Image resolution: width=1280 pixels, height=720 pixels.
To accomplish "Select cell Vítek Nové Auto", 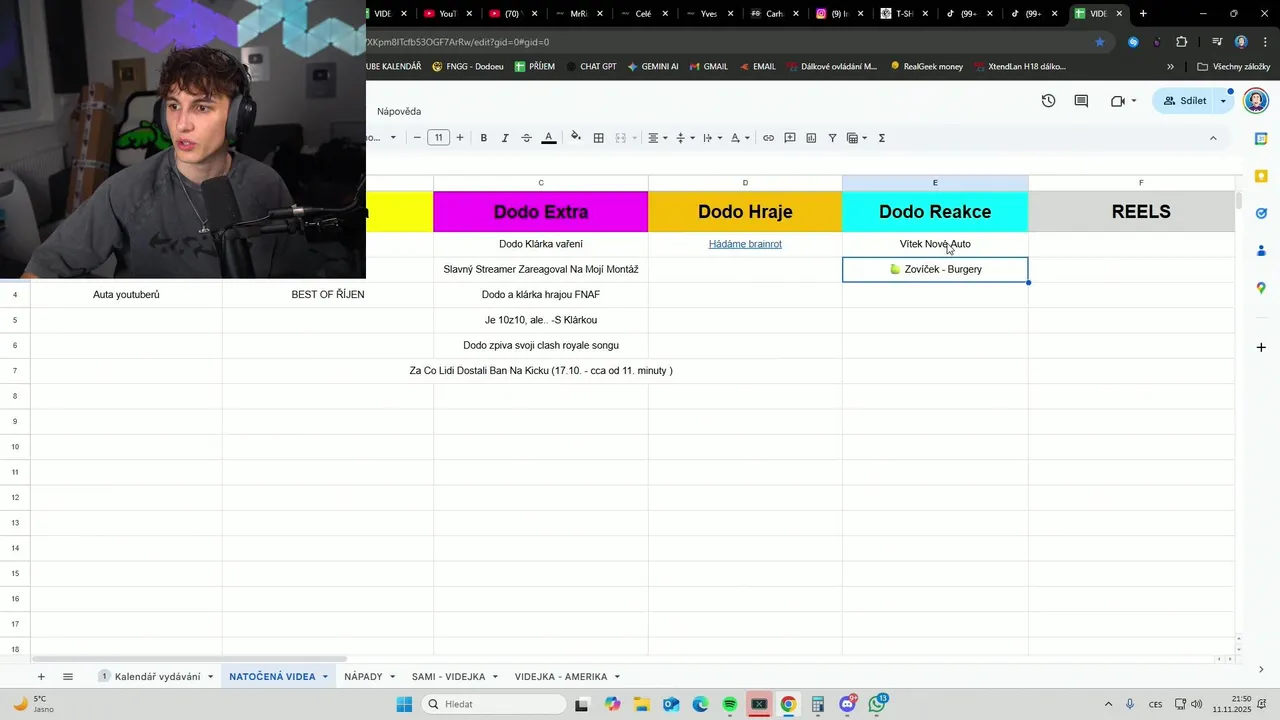I will (x=935, y=244).
